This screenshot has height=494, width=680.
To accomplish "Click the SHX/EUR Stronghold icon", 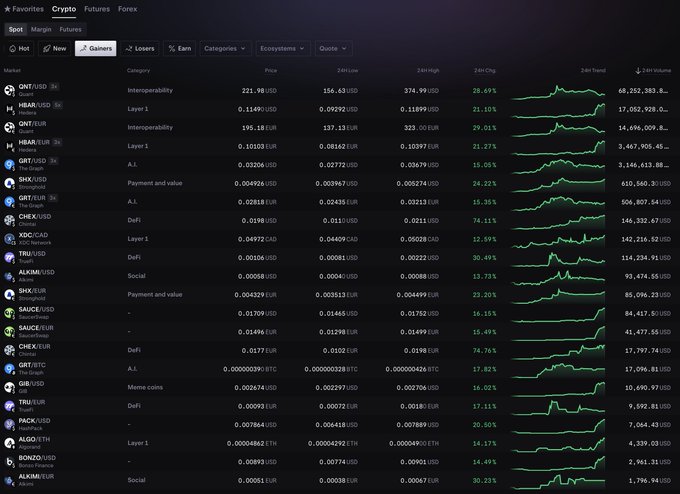I will pos(10,294).
